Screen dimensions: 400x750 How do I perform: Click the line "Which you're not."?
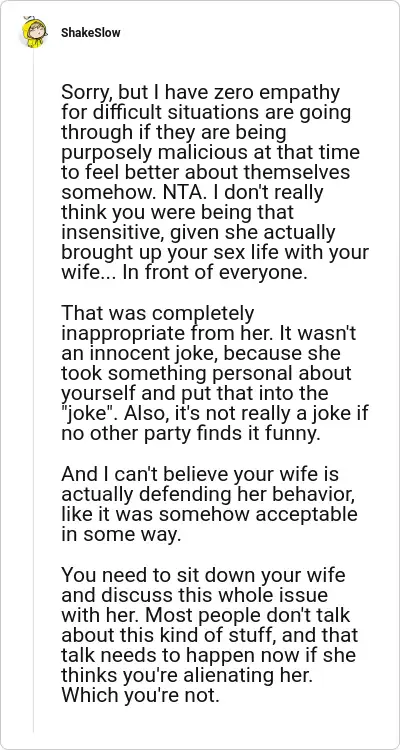pos(140,695)
